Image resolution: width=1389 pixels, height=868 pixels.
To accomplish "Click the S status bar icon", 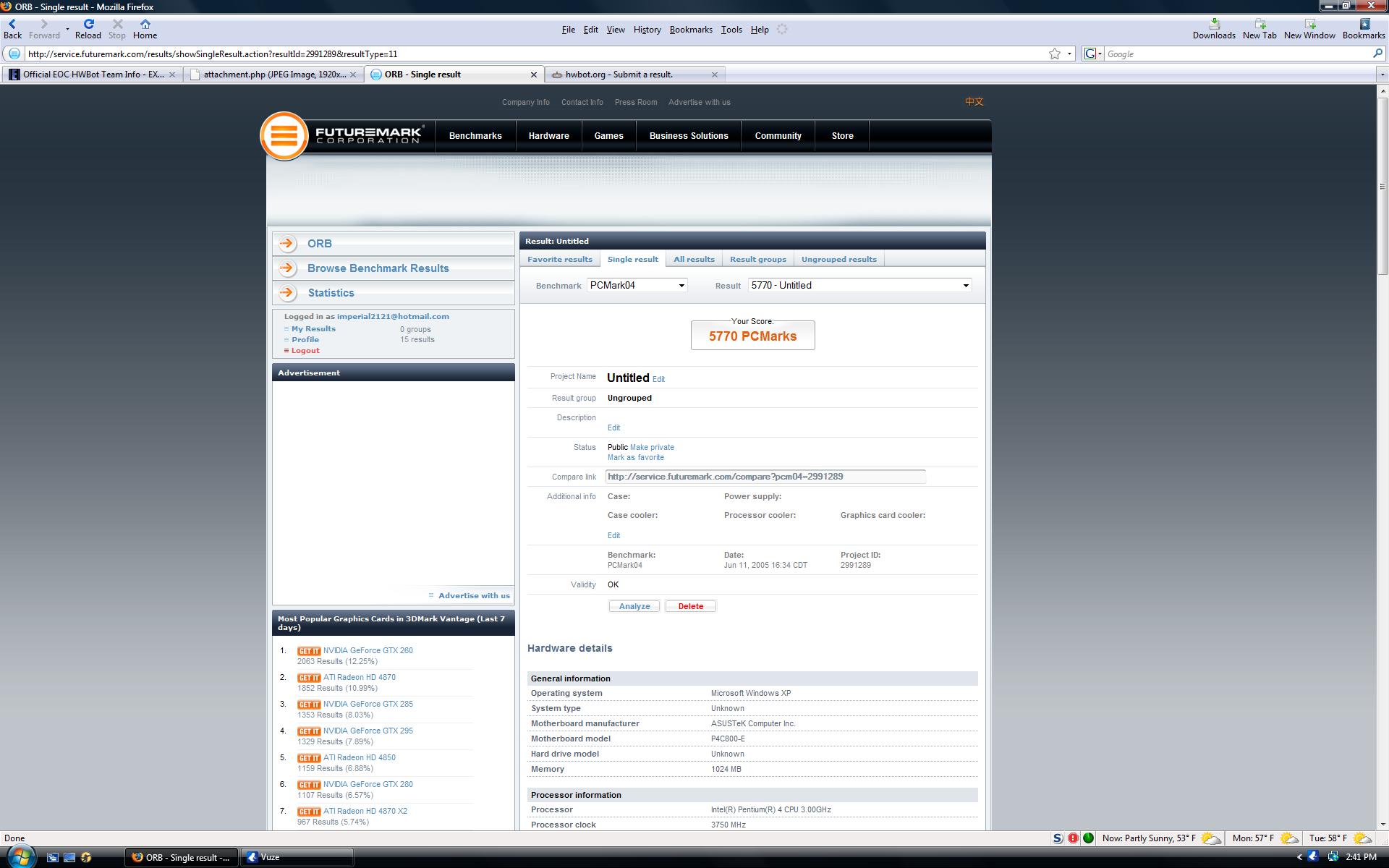I will [x=1058, y=838].
